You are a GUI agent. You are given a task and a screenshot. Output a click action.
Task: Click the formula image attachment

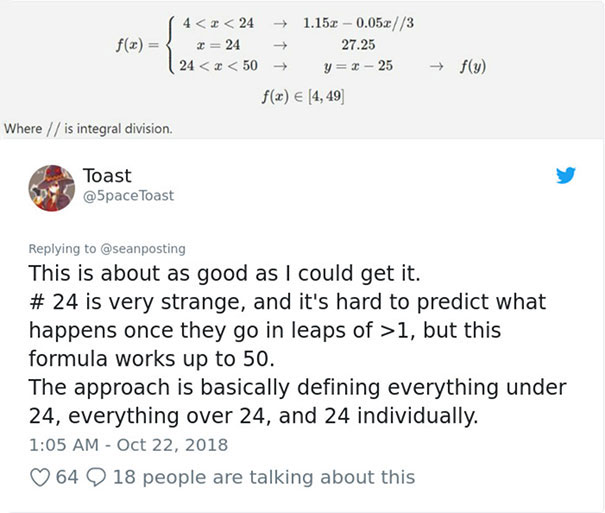click(x=302, y=69)
